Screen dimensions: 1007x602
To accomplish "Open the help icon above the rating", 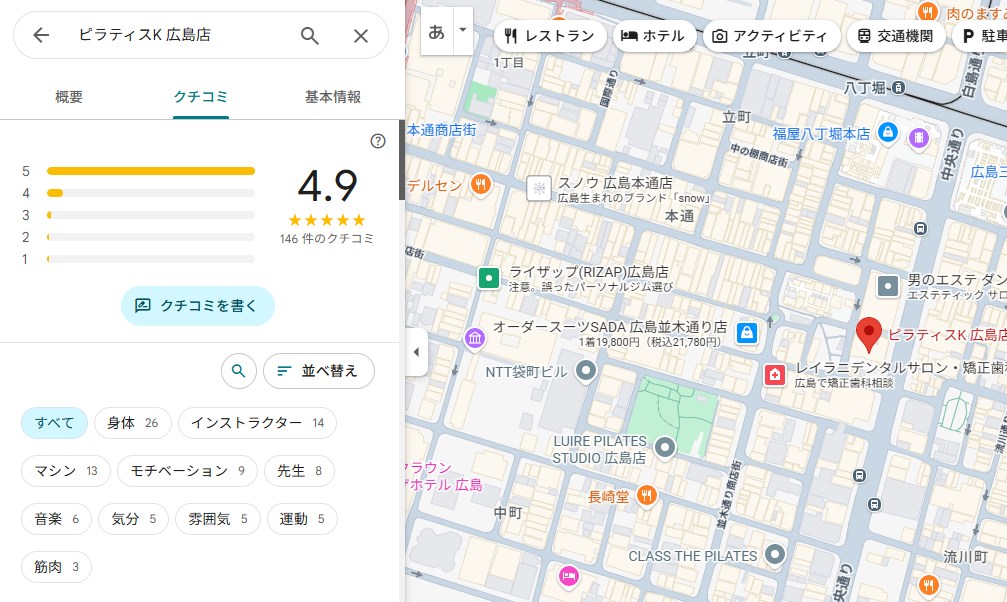I will [378, 141].
